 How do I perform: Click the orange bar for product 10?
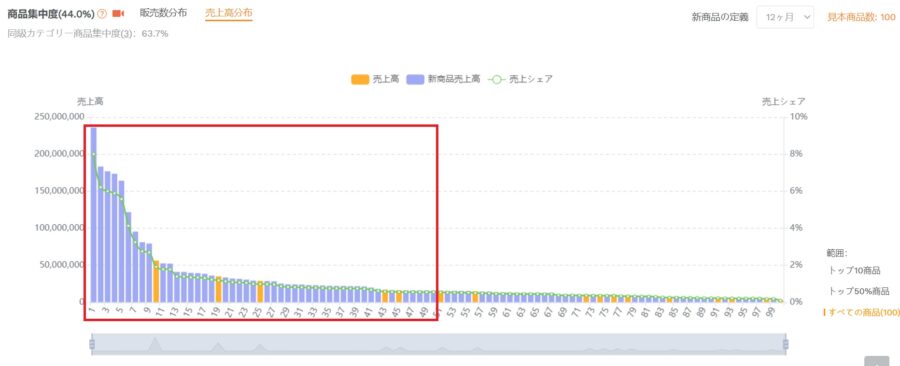[x=156, y=281]
